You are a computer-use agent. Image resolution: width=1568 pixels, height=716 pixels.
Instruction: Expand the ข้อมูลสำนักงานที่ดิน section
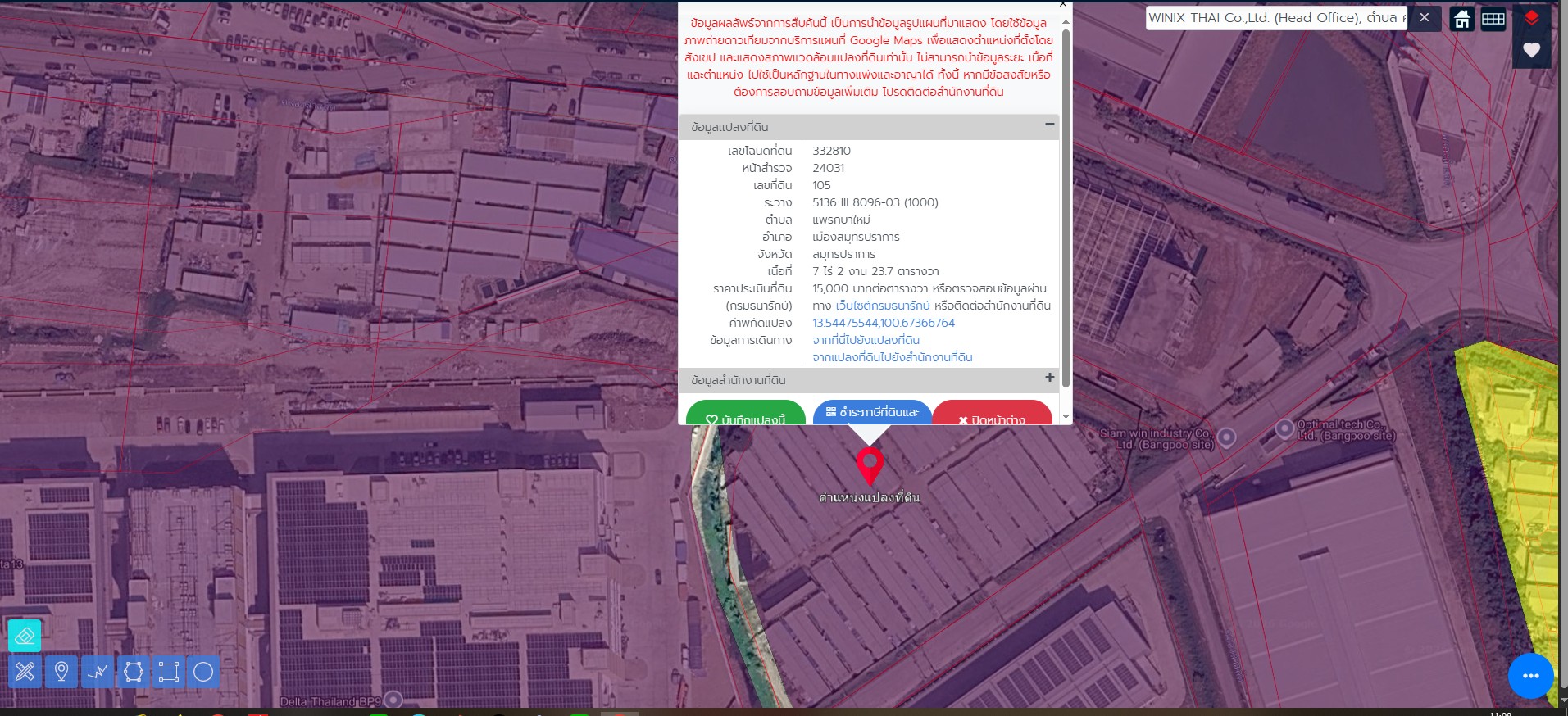1049,378
